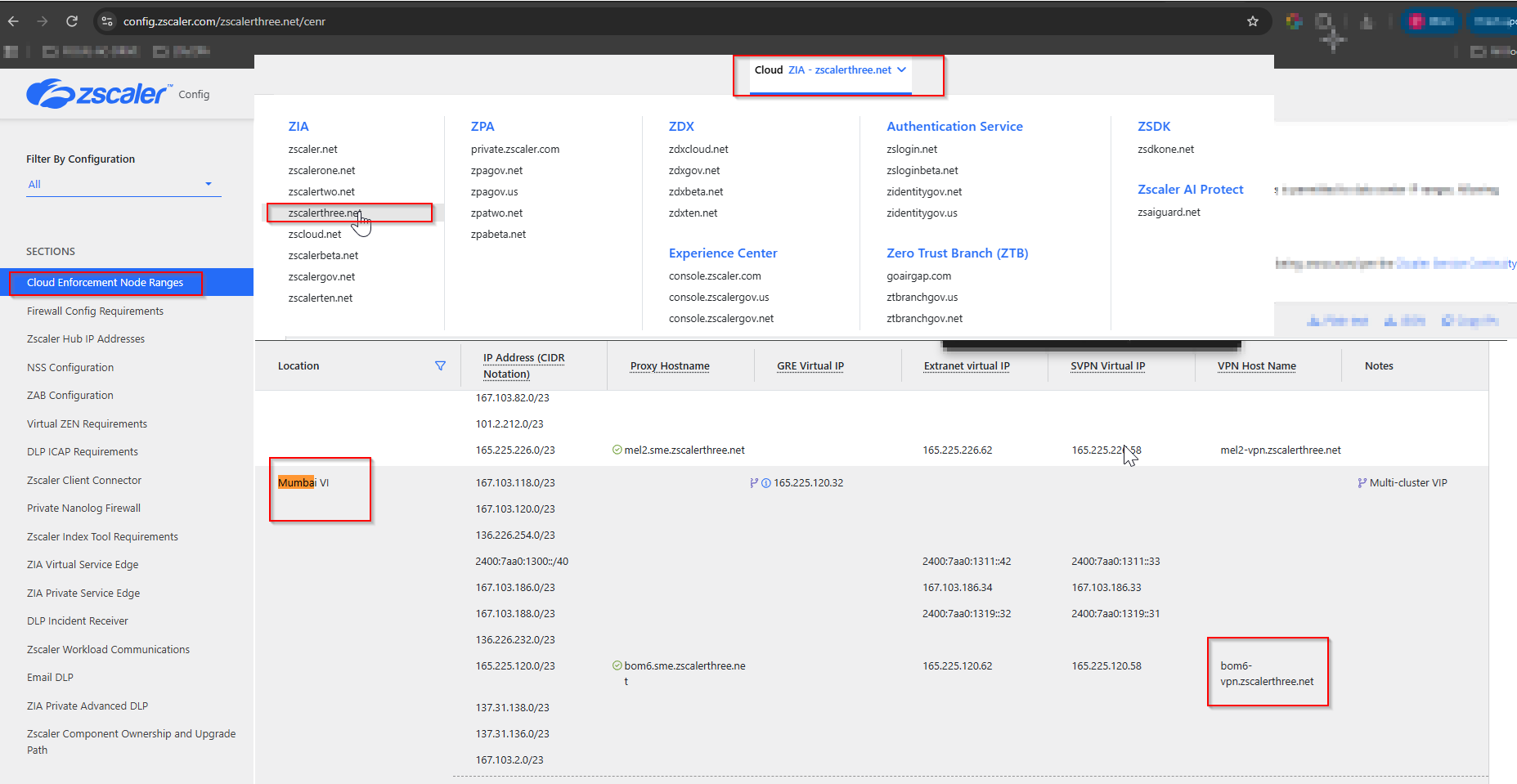The height and width of the screenshot is (784, 1517).
Task: Open Zscaler Client Connector section
Action: tap(84, 480)
